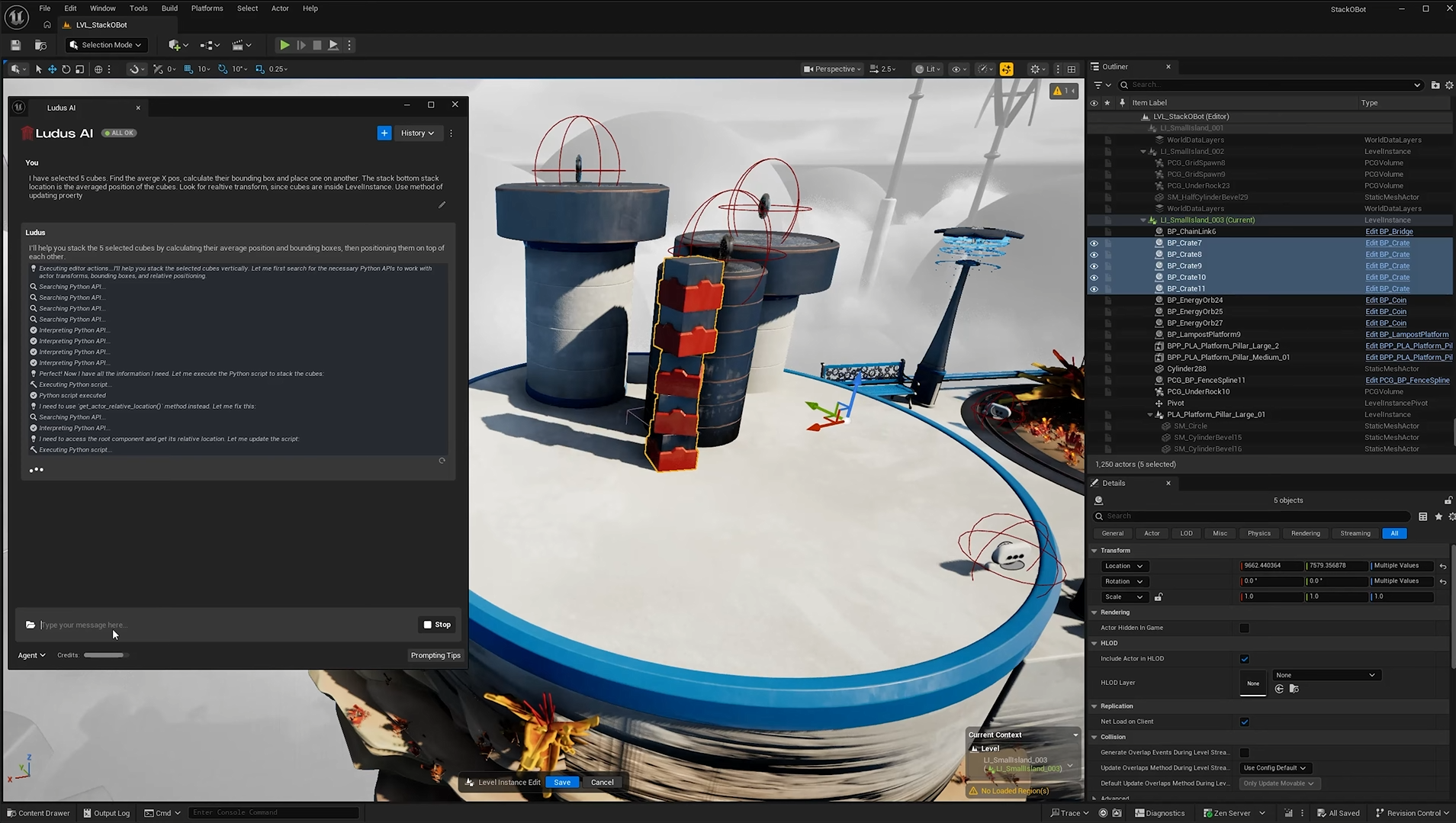Image resolution: width=1456 pixels, height=823 pixels.
Task: Open Selection Mode dropdown
Action: pyautogui.click(x=105, y=45)
